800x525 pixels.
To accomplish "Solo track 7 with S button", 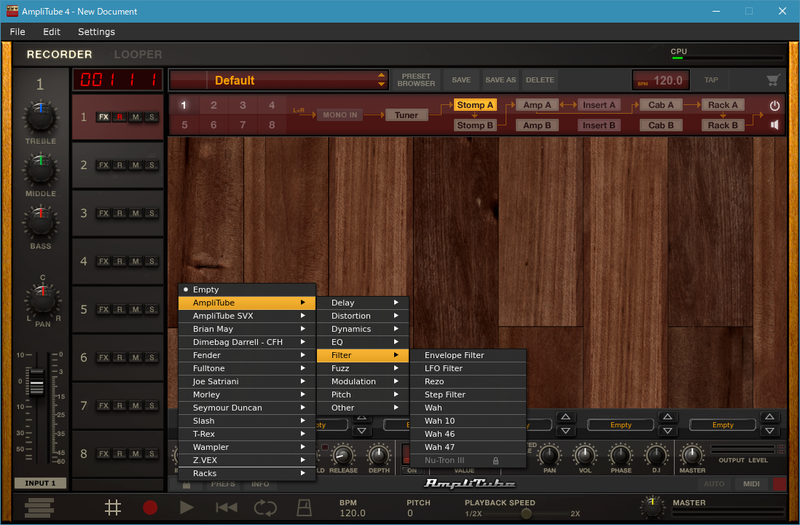I will (x=152, y=406).
